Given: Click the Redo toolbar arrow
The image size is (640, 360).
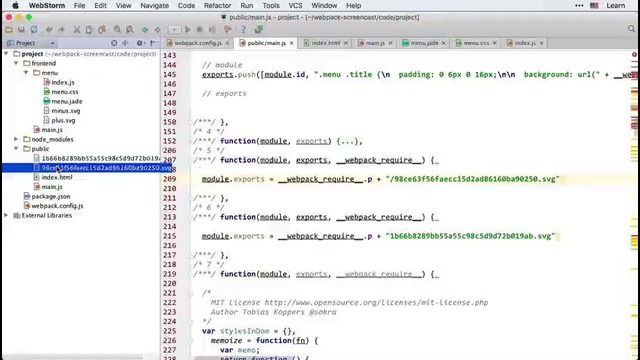Looking at the screenshot, I should pyautogui.click(x=61, y=30).
